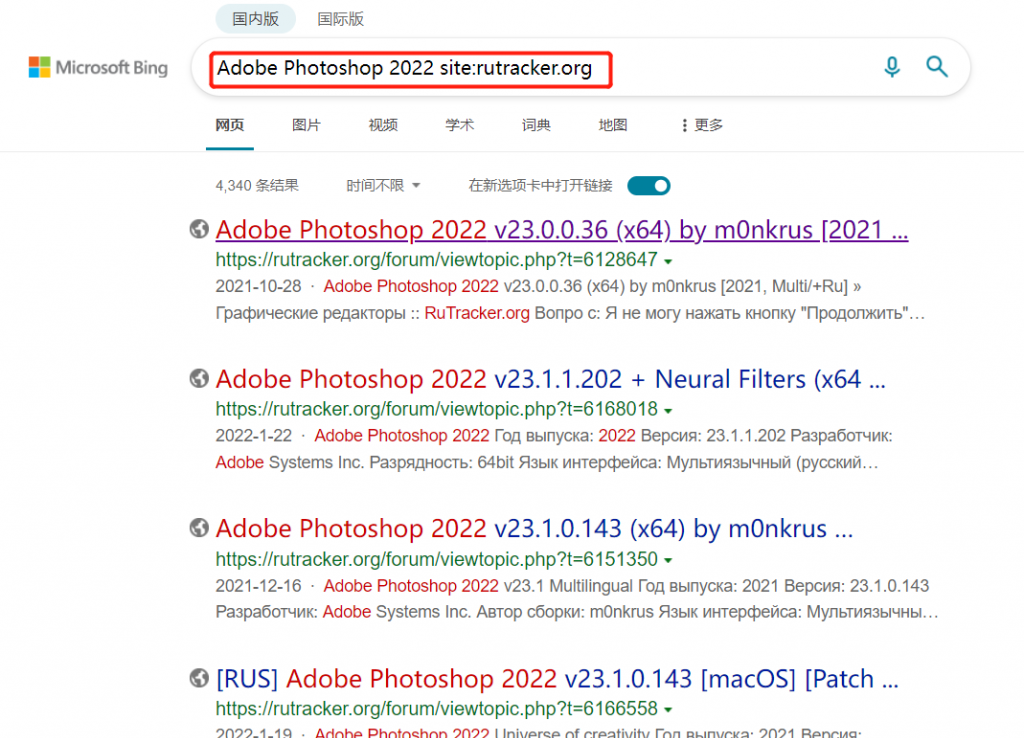Expand URL arrow for t=6166558 link
Screen dimensions: 1024x738
668,710
